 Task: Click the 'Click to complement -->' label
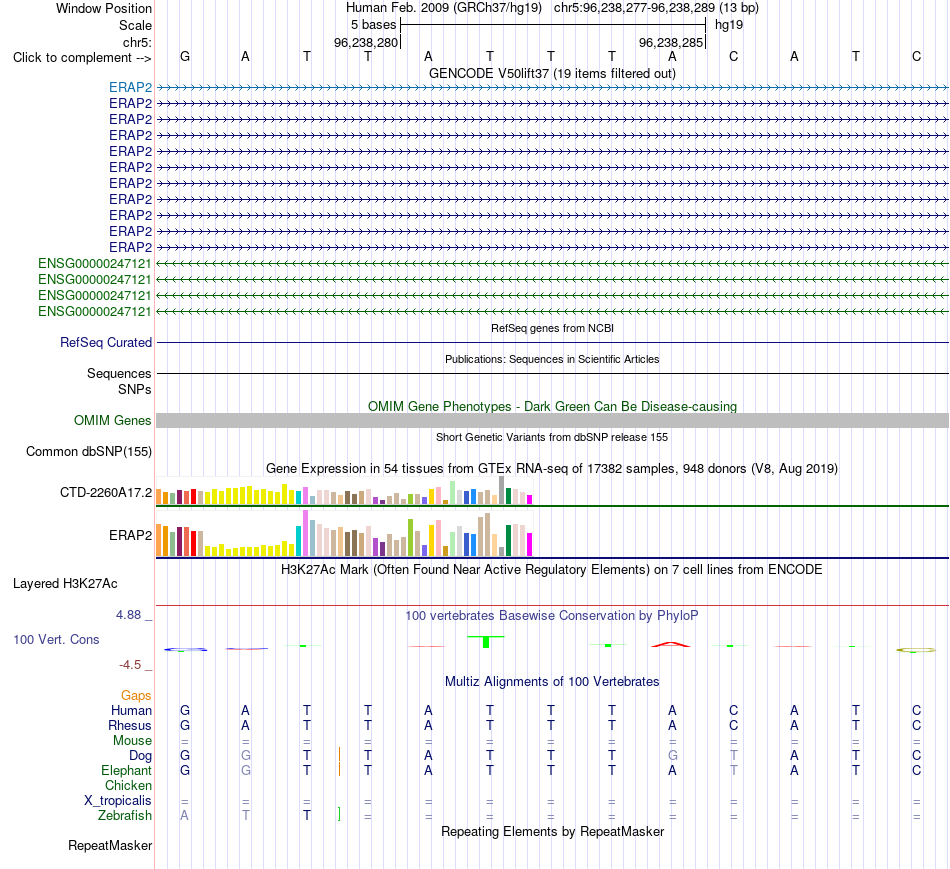coord(82,58)
